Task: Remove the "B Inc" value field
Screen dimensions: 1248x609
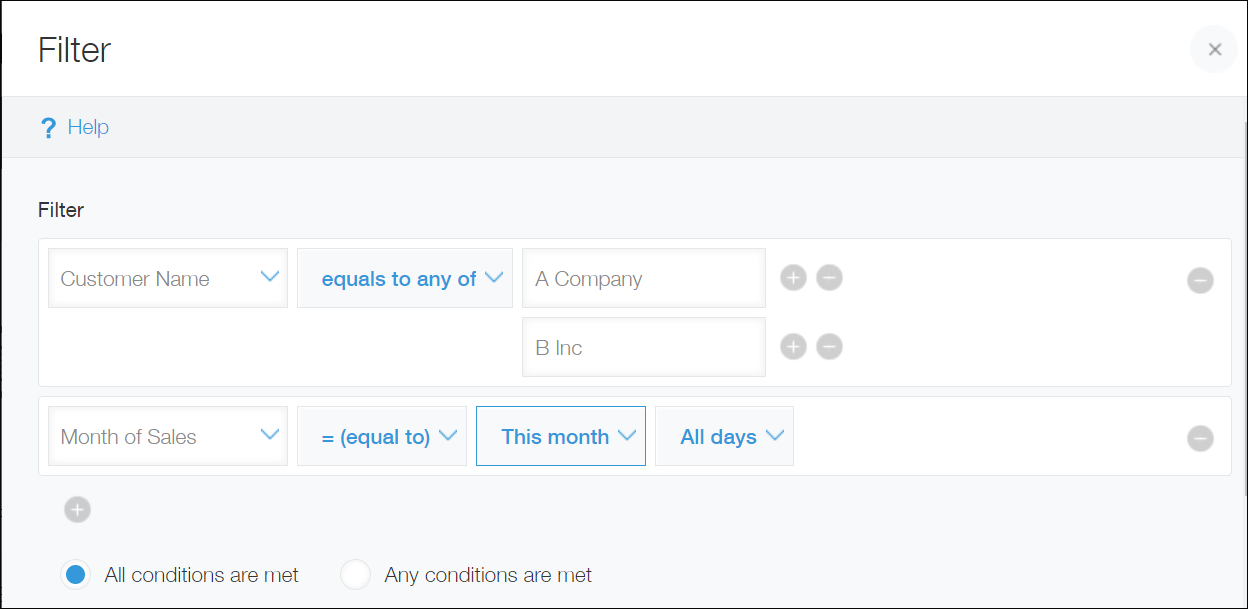Action: (x=829, y=346)
